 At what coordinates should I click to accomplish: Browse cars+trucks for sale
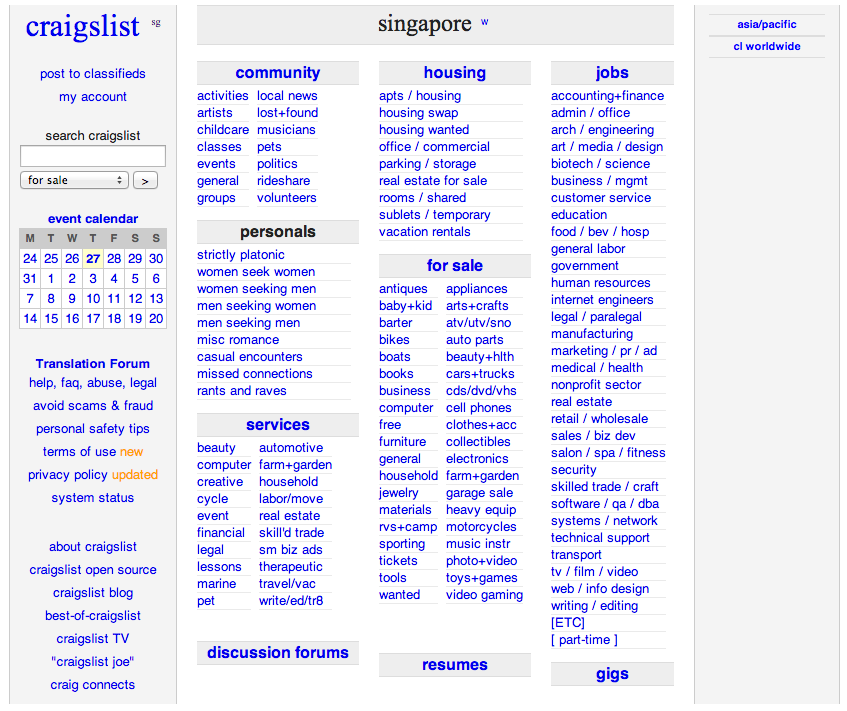pos(480,374)
